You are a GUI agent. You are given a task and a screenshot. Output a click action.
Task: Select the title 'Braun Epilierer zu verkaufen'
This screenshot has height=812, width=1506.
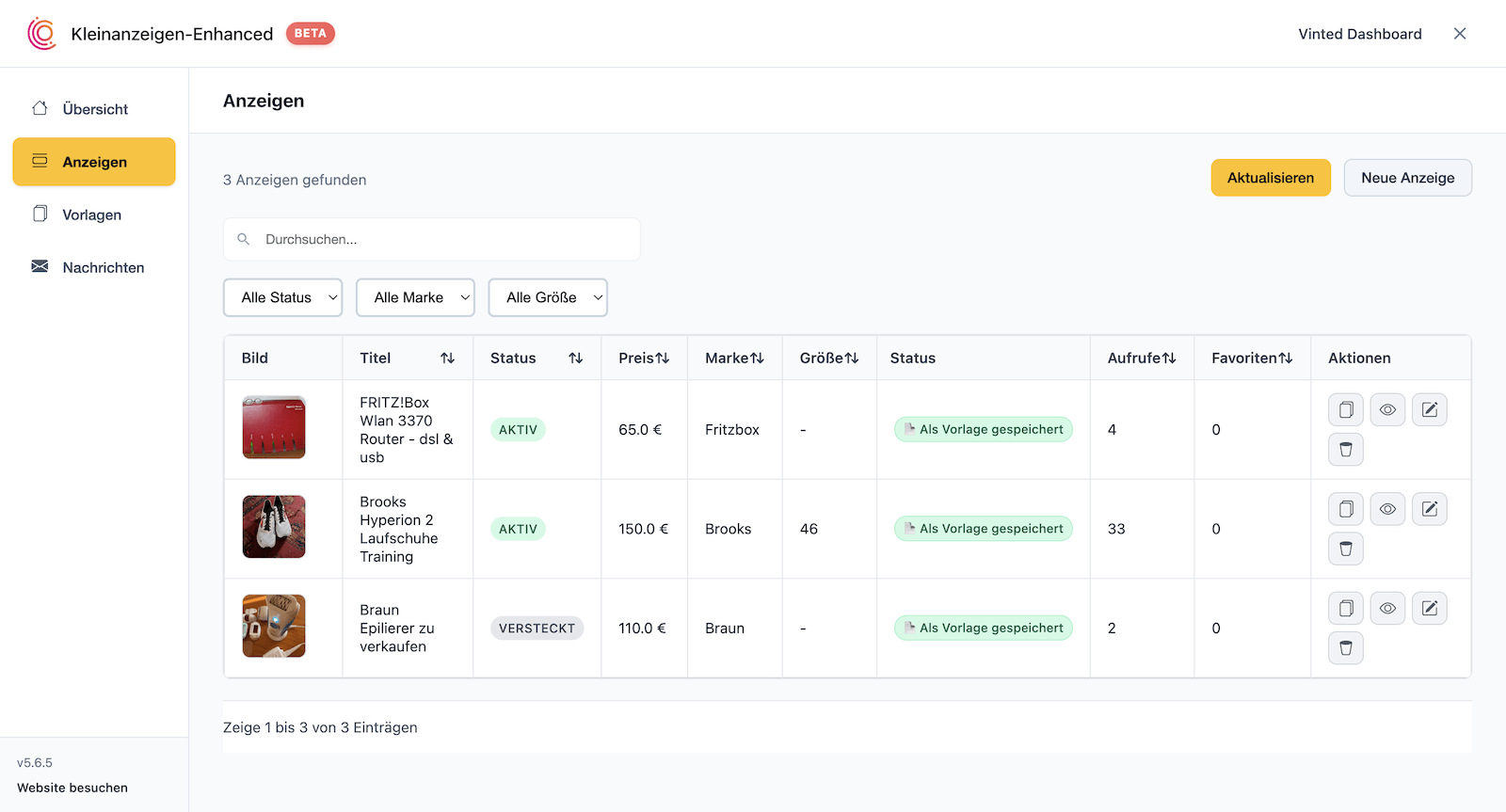pos(397,629)
